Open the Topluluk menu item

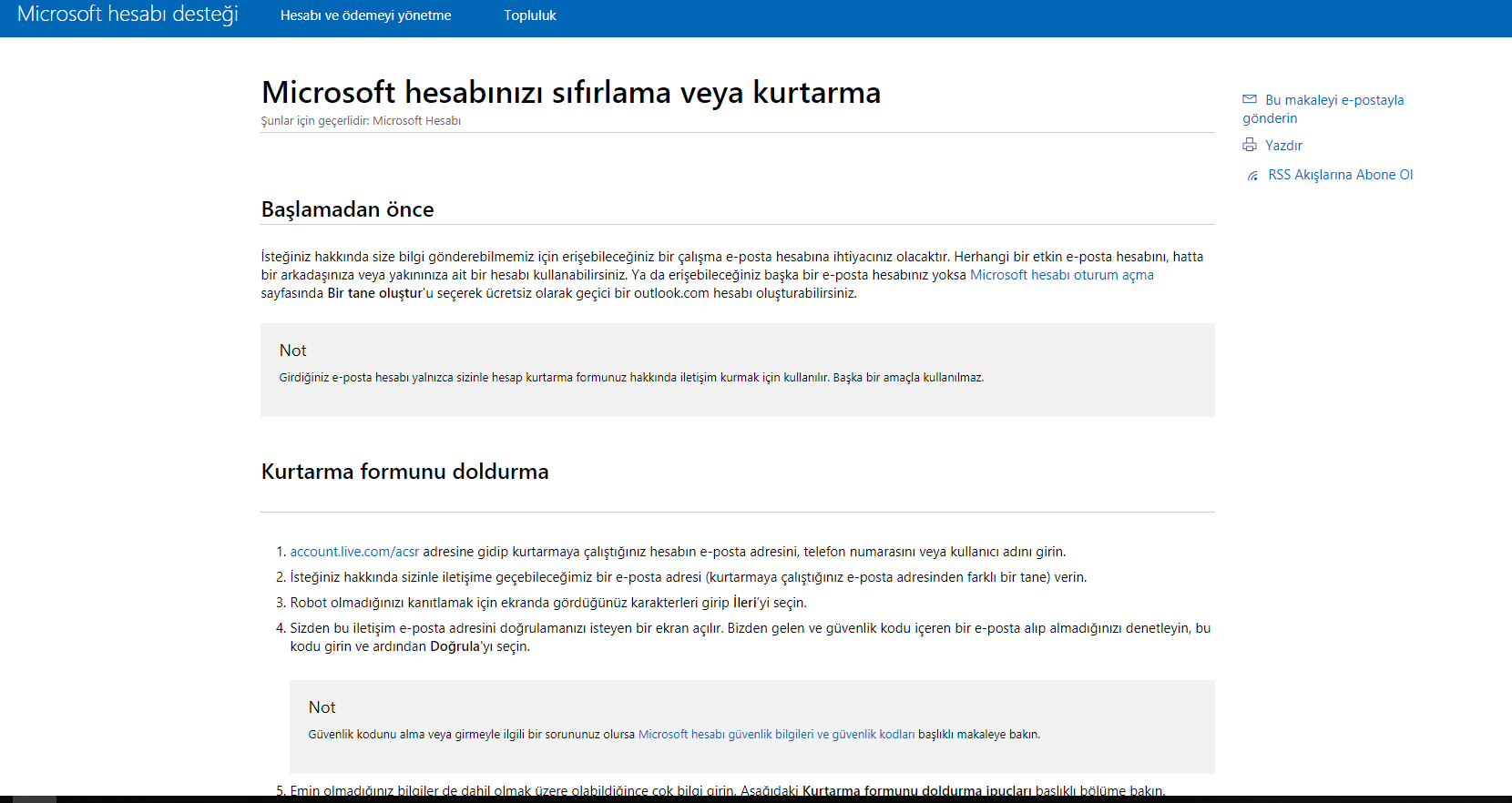[x=530, y=15]
